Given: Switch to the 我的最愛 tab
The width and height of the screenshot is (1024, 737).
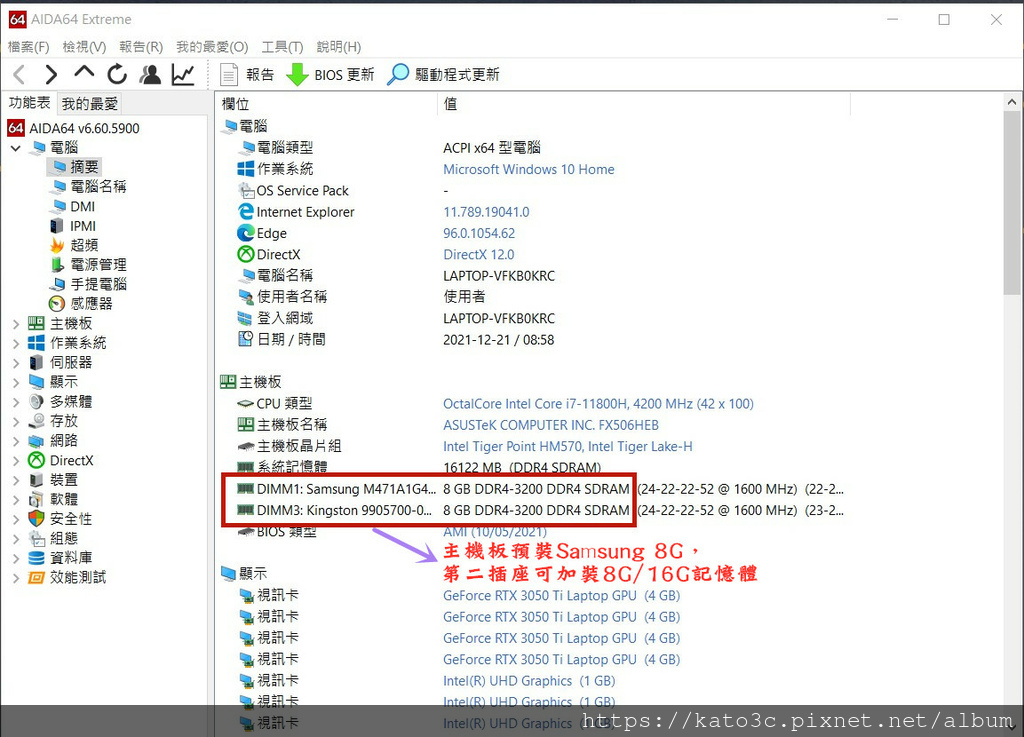Looking at the screenshot, I should tap(89, 104).
